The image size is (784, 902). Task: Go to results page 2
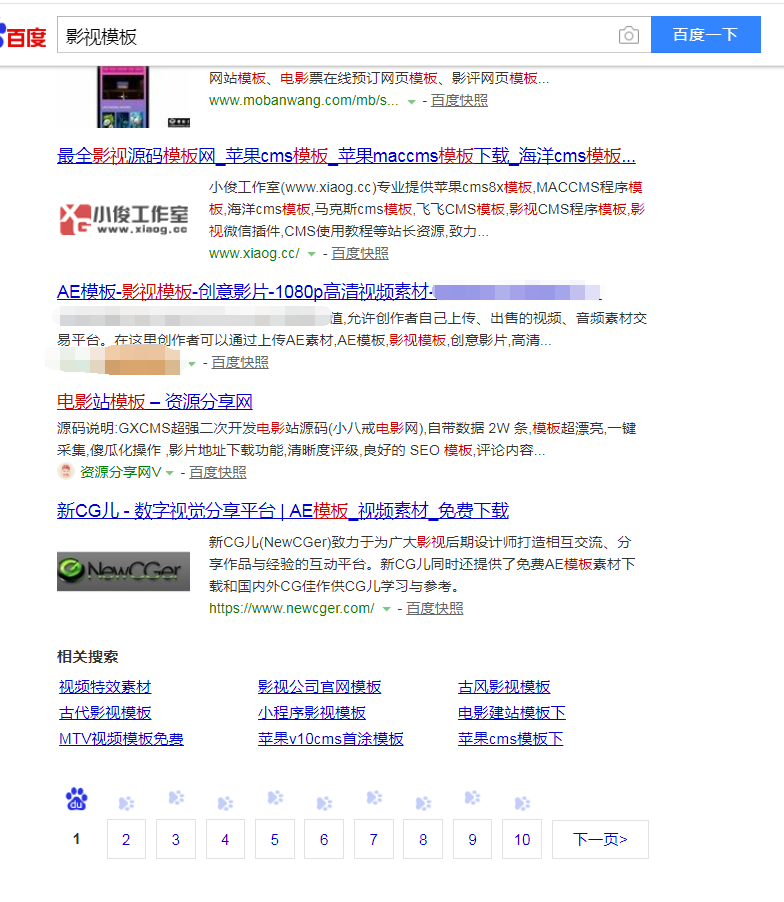pyautogui.click(x=126, y=839)
